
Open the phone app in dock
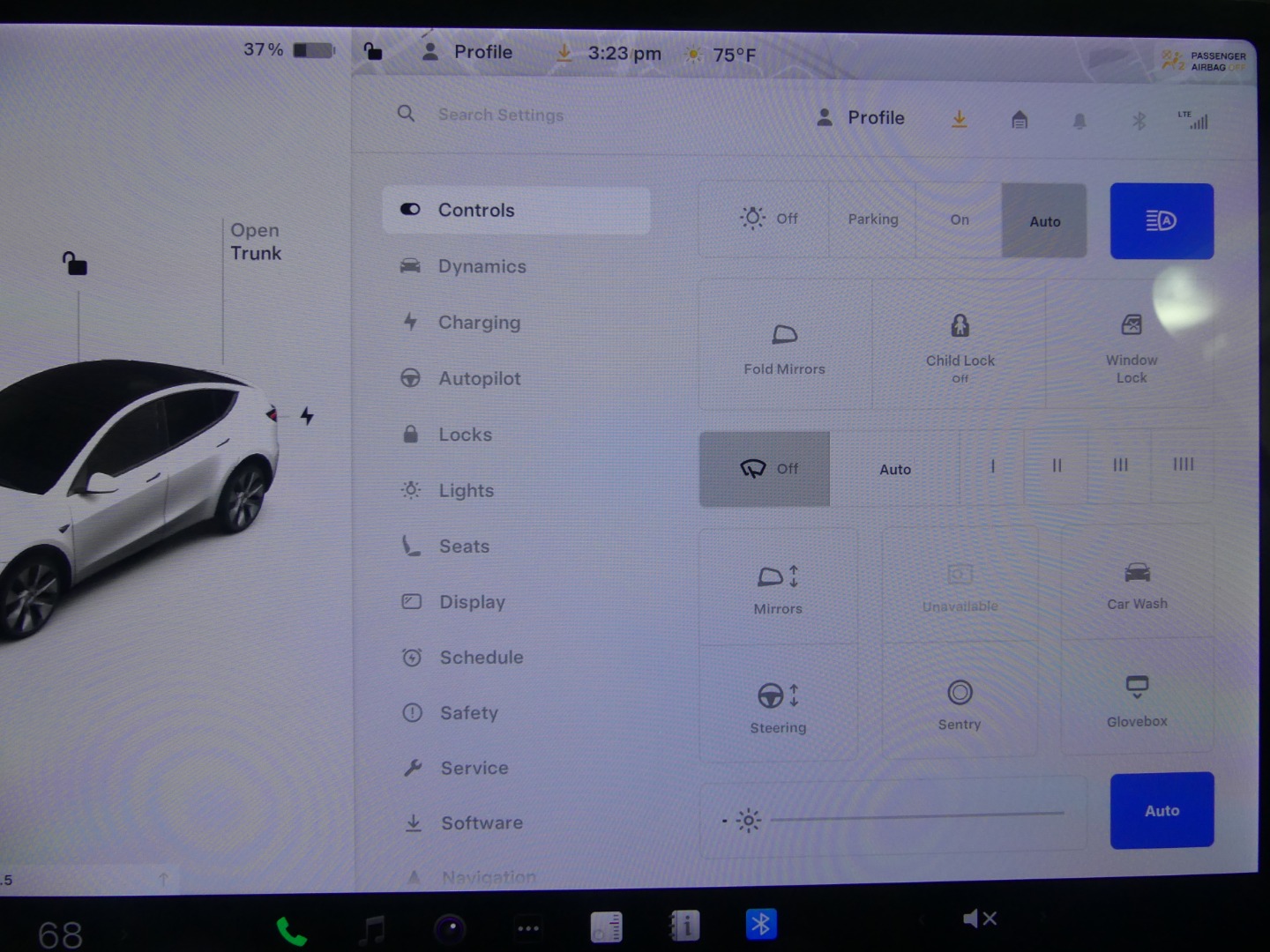292,930
